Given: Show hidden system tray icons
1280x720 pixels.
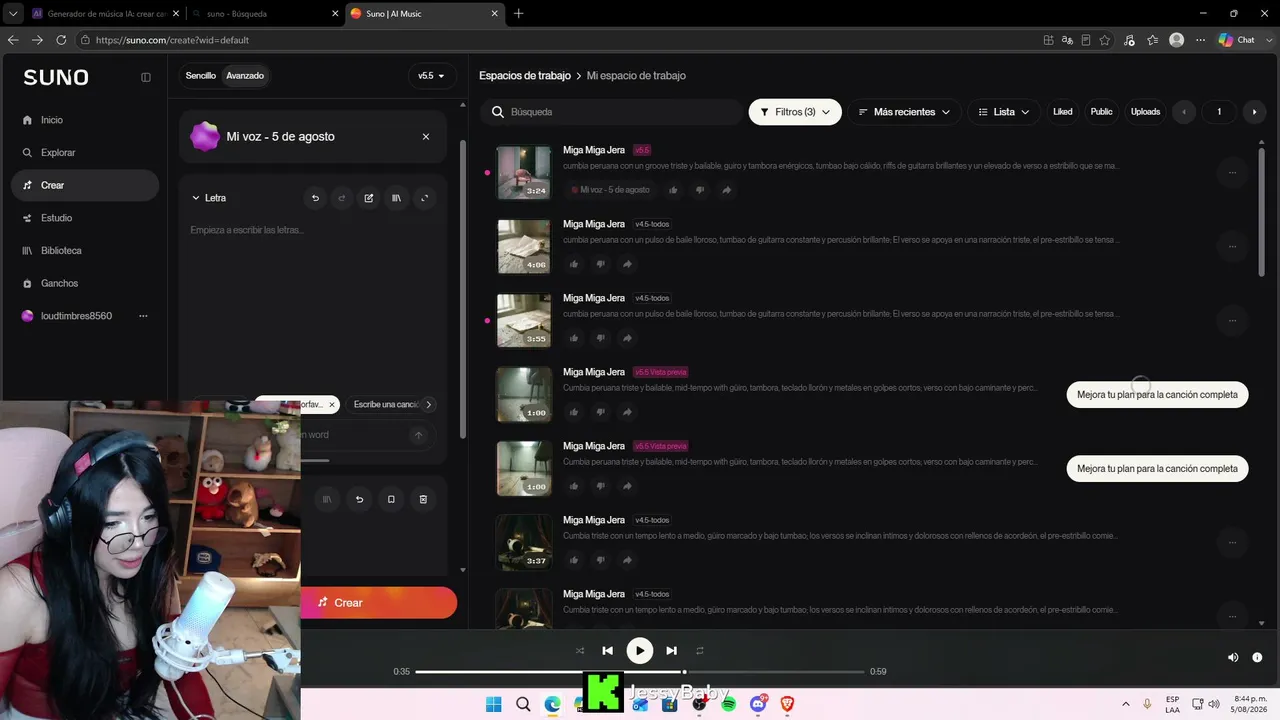Looking at the screenshot, I should pyautogui.click(x=1126, y=704).
